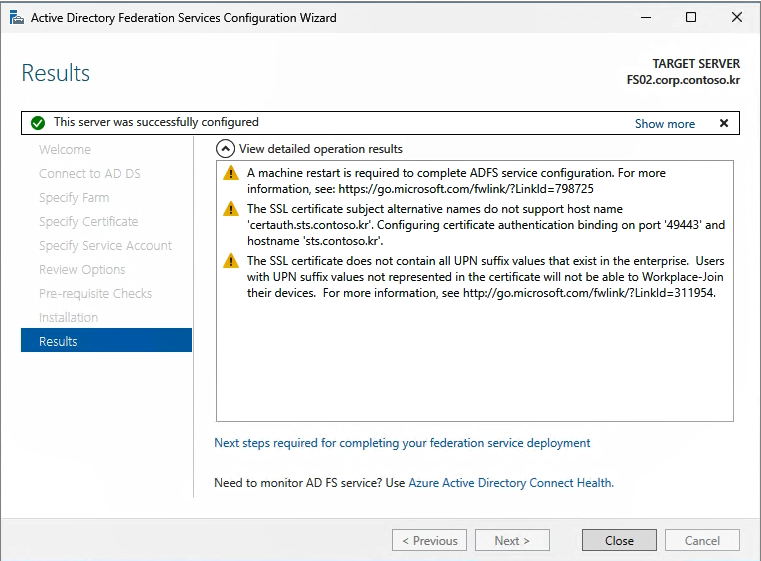Go to Specify Certificate step
The width and height of the screenshot is (761, 561).
tap(88, 221)
